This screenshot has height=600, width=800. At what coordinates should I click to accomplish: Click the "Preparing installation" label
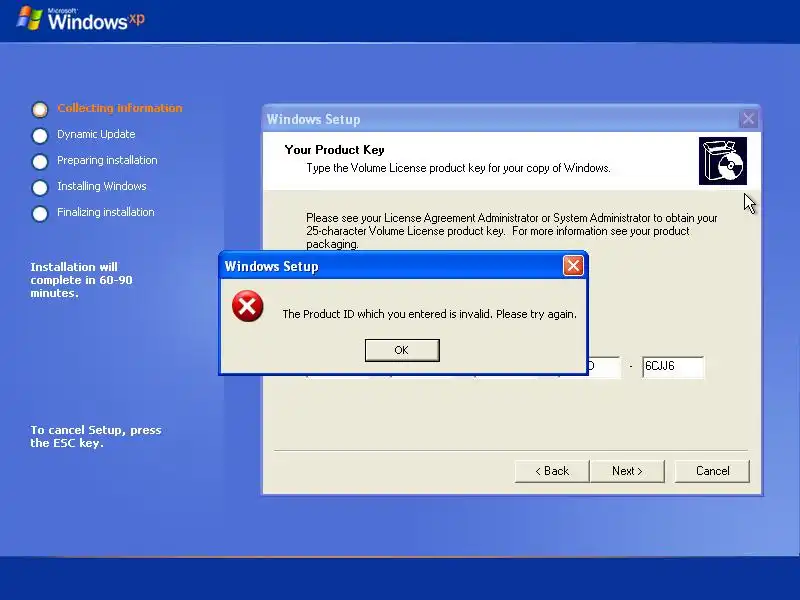pos(107,160)
